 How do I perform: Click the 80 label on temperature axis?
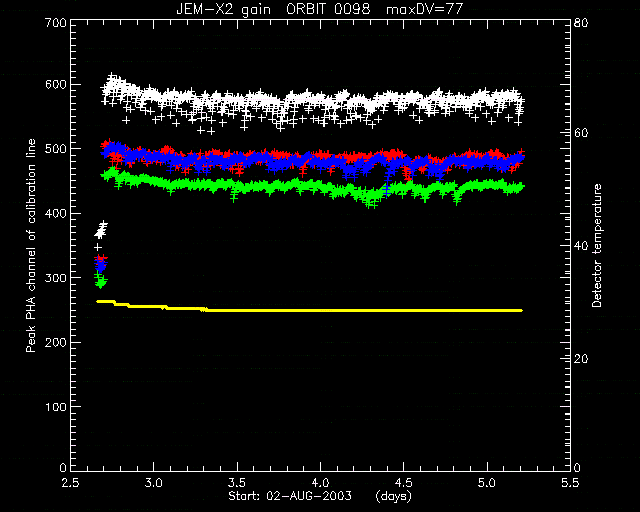(x=581, y=22)
